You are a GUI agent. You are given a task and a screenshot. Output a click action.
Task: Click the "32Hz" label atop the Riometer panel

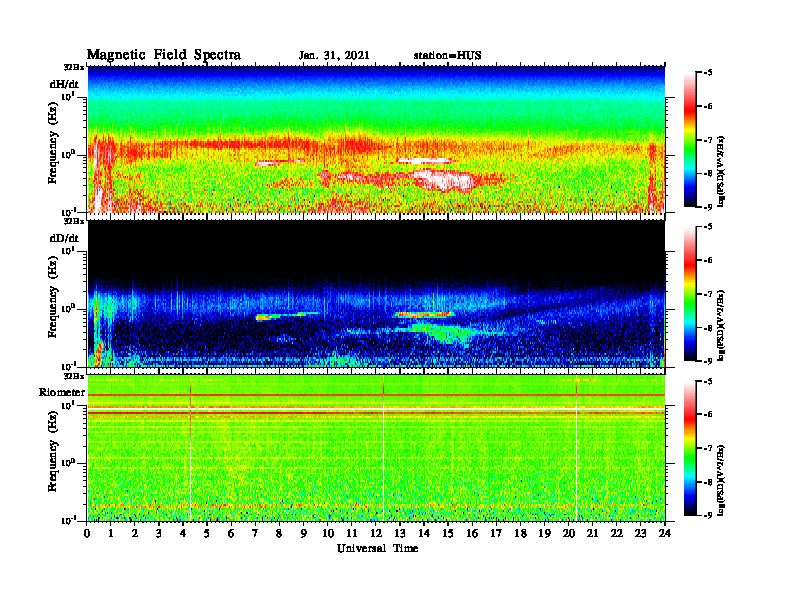pyautogui.click(x=74, y=375)
